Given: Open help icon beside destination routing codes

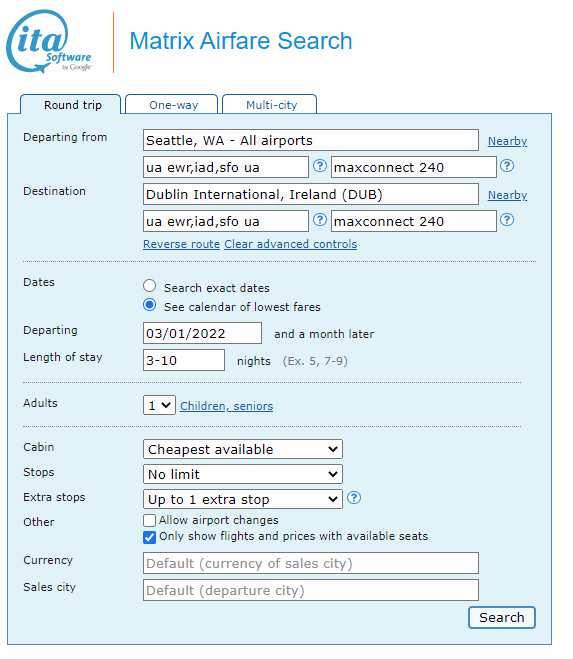Looking at the screenshot, I should (320, 220).
